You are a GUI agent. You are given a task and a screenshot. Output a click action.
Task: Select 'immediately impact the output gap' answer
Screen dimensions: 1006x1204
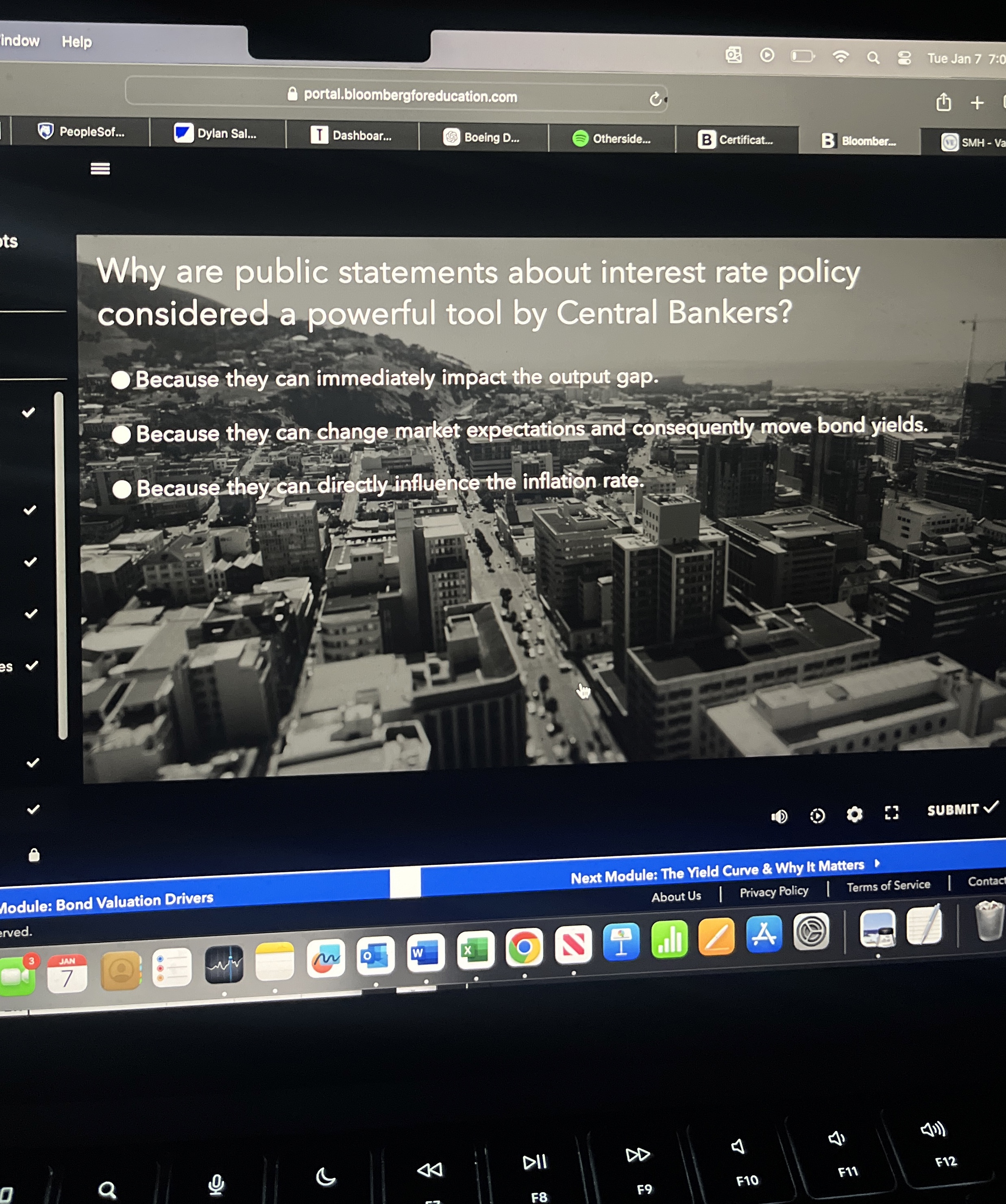(x=121, y=380)
